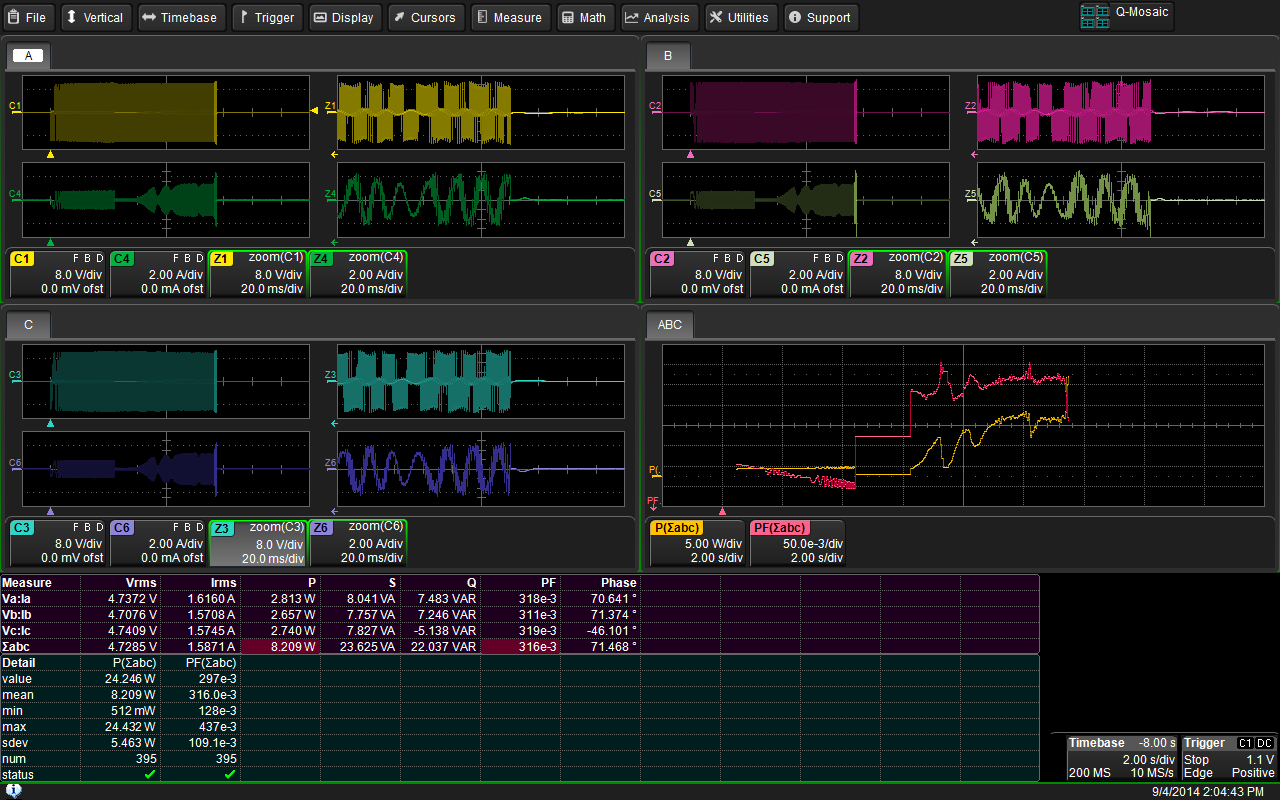Open the Vertical menu
Image resolution: width=1280 pixels, height=800 pixels.
(94, 17)
